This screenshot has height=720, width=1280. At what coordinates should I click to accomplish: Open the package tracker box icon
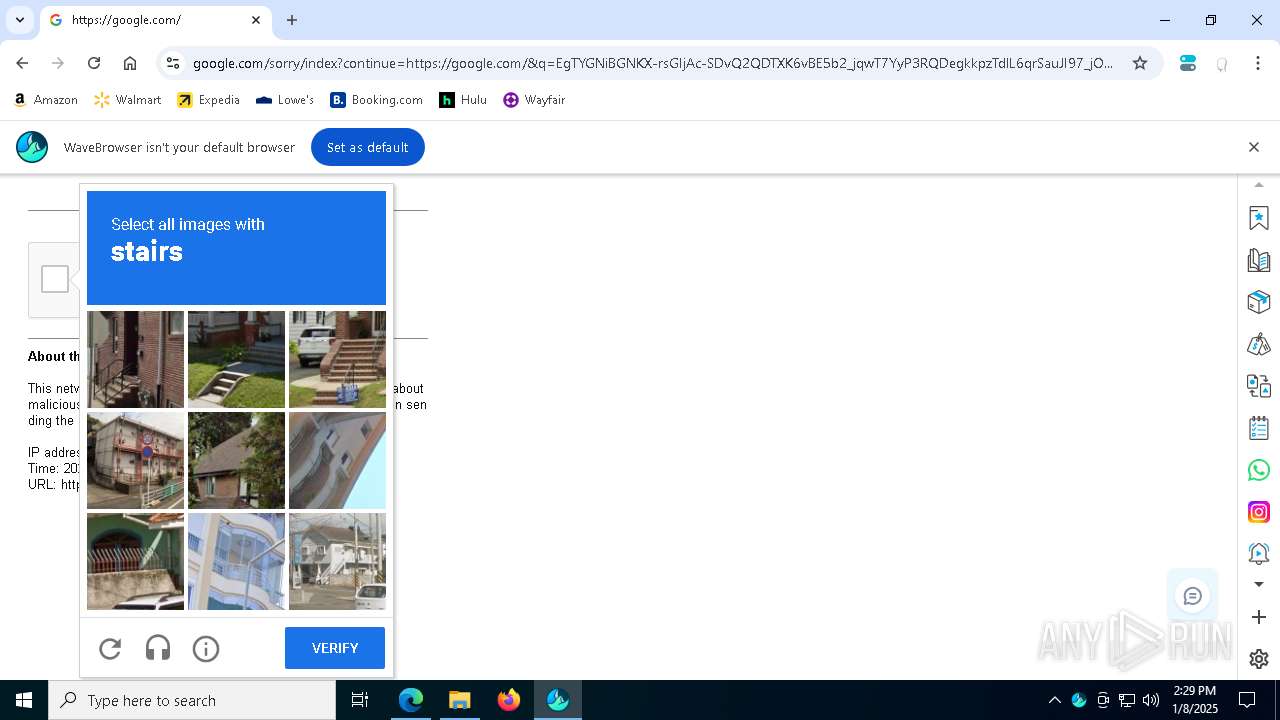(1259, 302)
